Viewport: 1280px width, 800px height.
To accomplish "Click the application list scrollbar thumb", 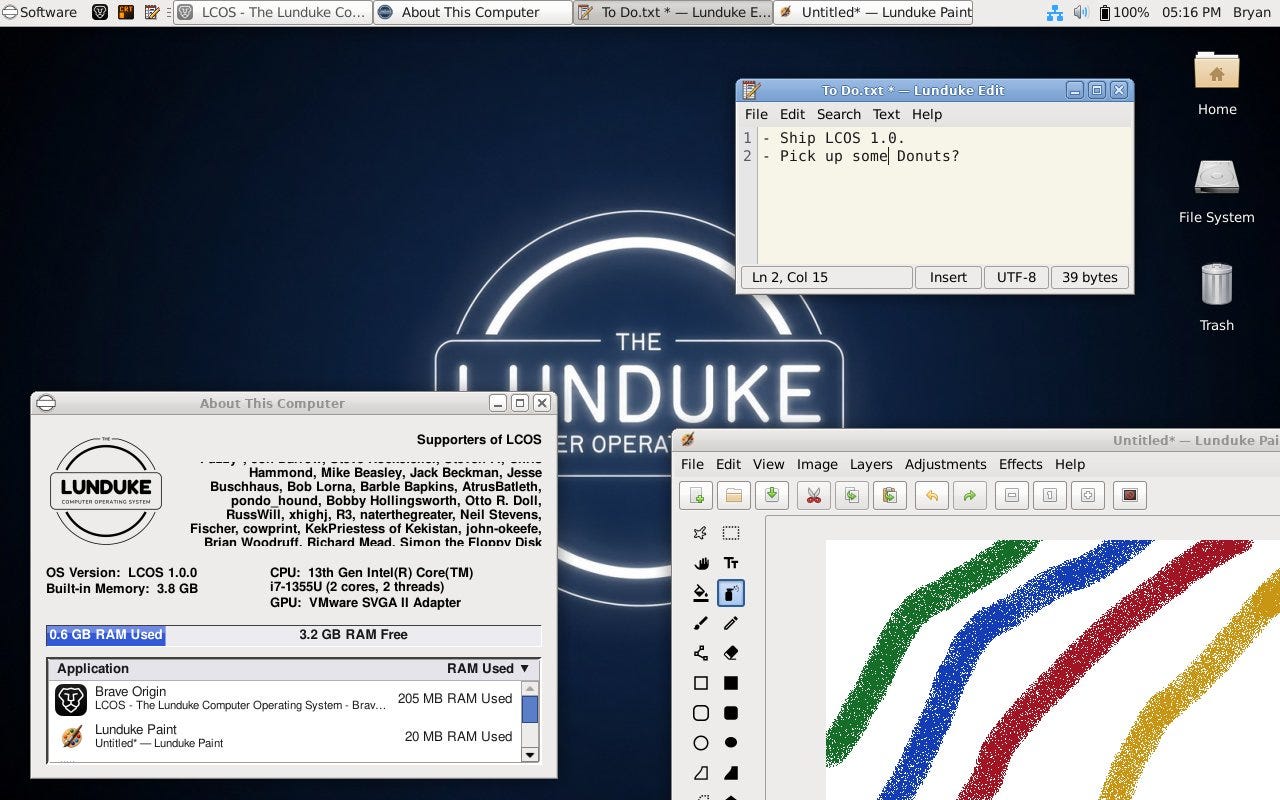I will tap(530, 709).
